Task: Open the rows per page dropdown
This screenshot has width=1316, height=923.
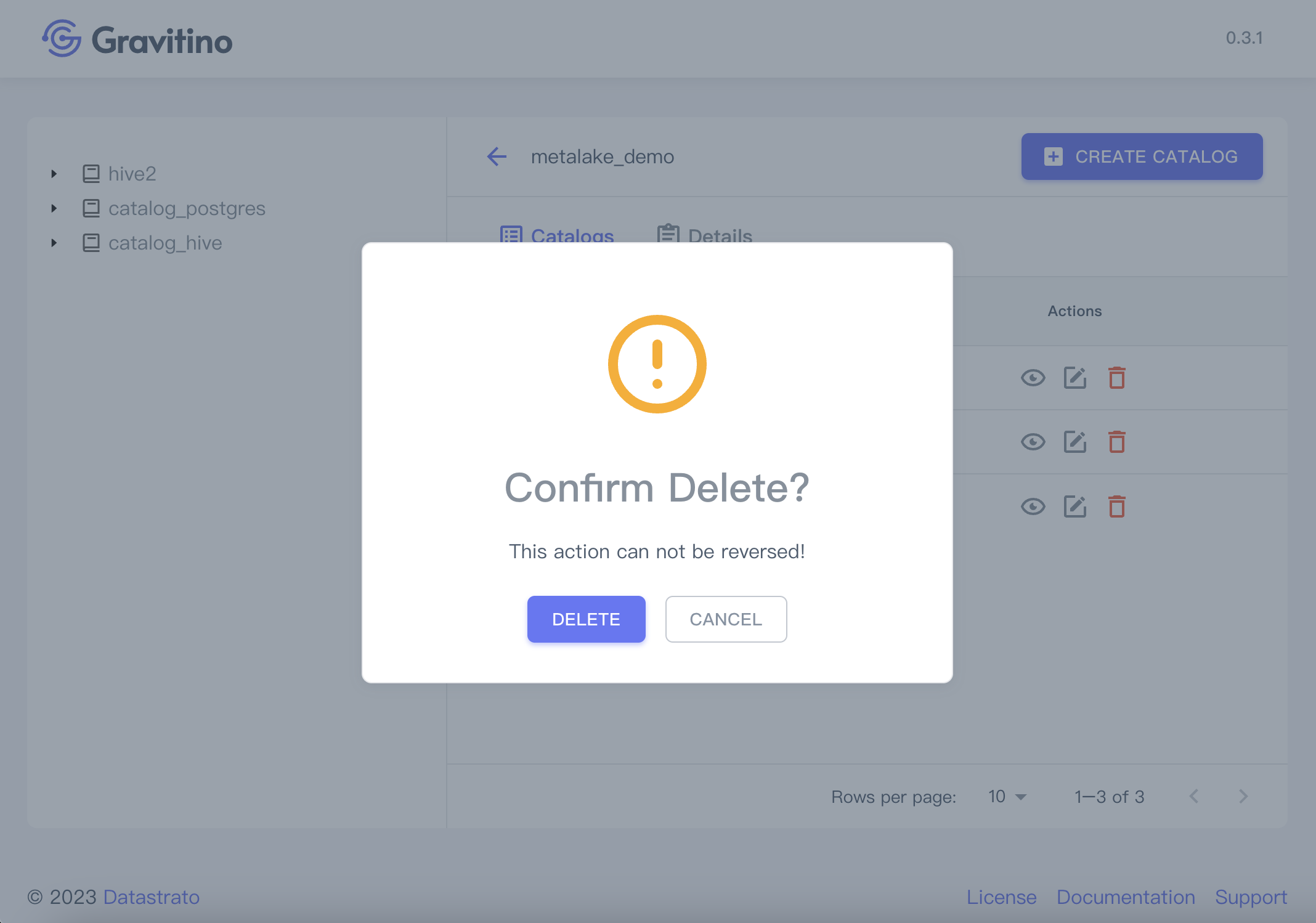Action: point(1007,797)
